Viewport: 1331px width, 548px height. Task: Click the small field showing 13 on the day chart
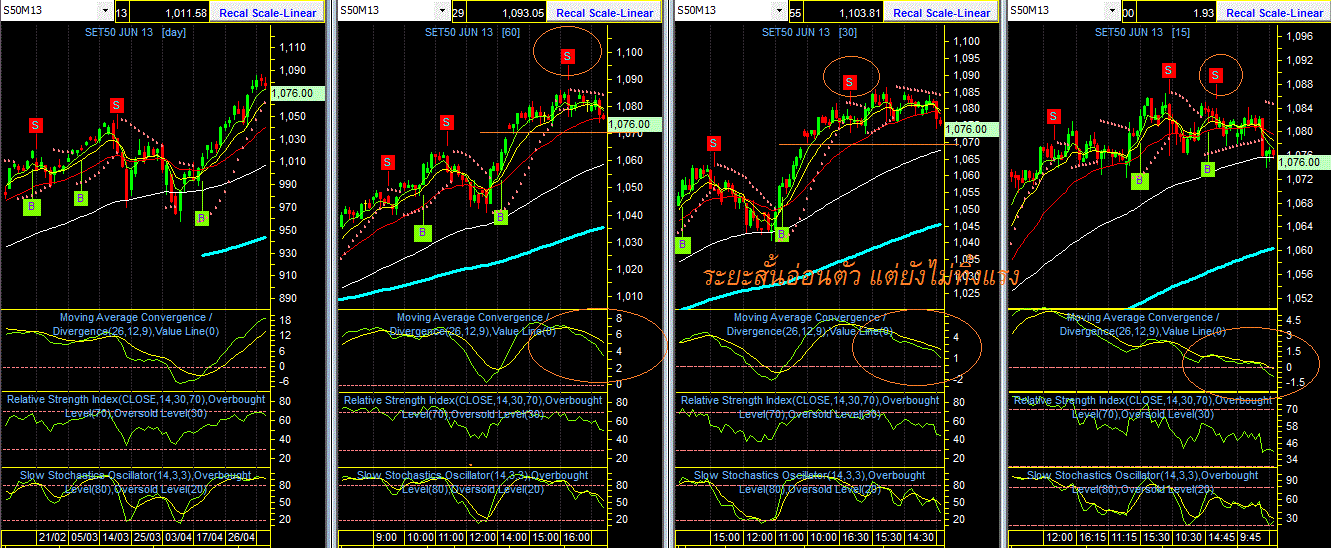(123, 12)
